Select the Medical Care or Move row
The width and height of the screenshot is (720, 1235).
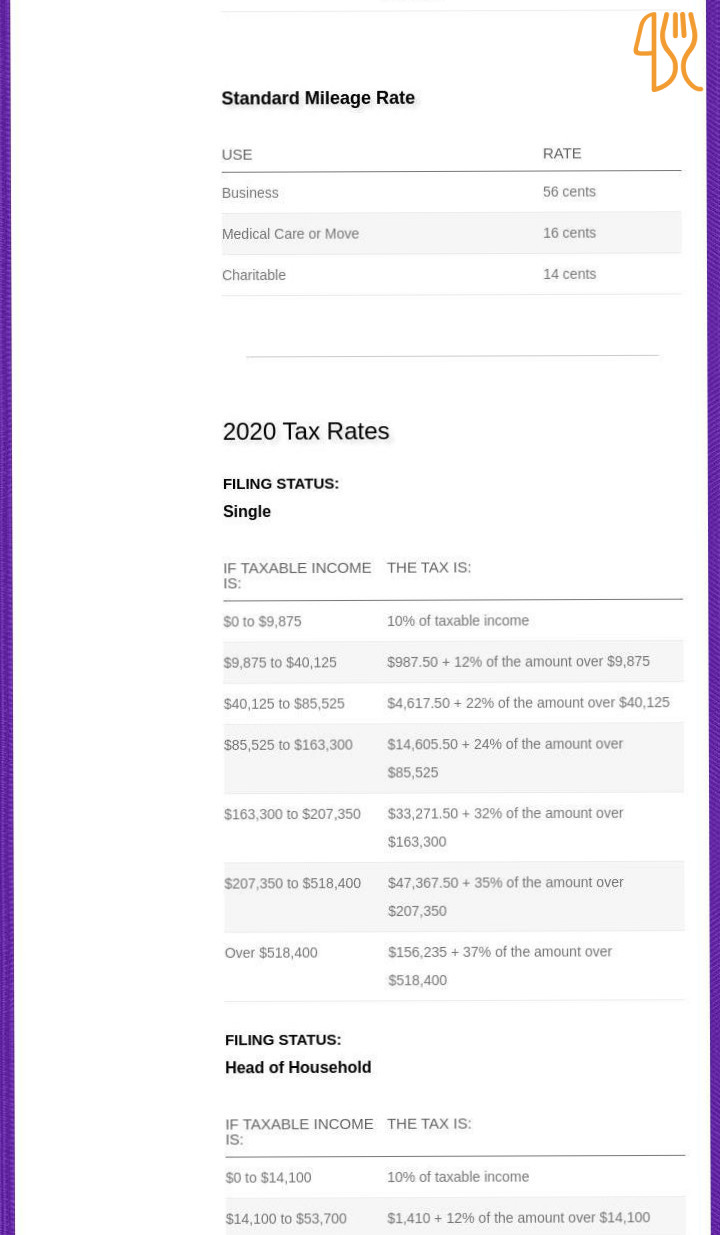coord(451,233)
